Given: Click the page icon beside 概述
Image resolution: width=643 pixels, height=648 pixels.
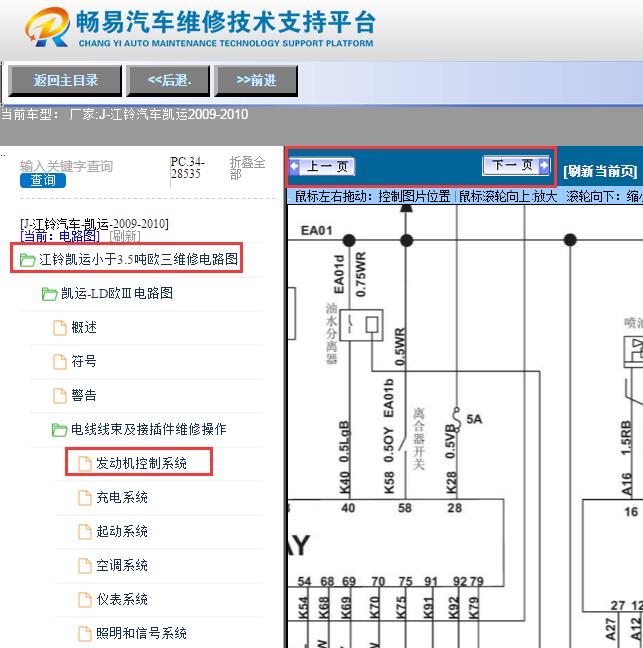Looking at the screenshot, I should [x=60, y=328].
